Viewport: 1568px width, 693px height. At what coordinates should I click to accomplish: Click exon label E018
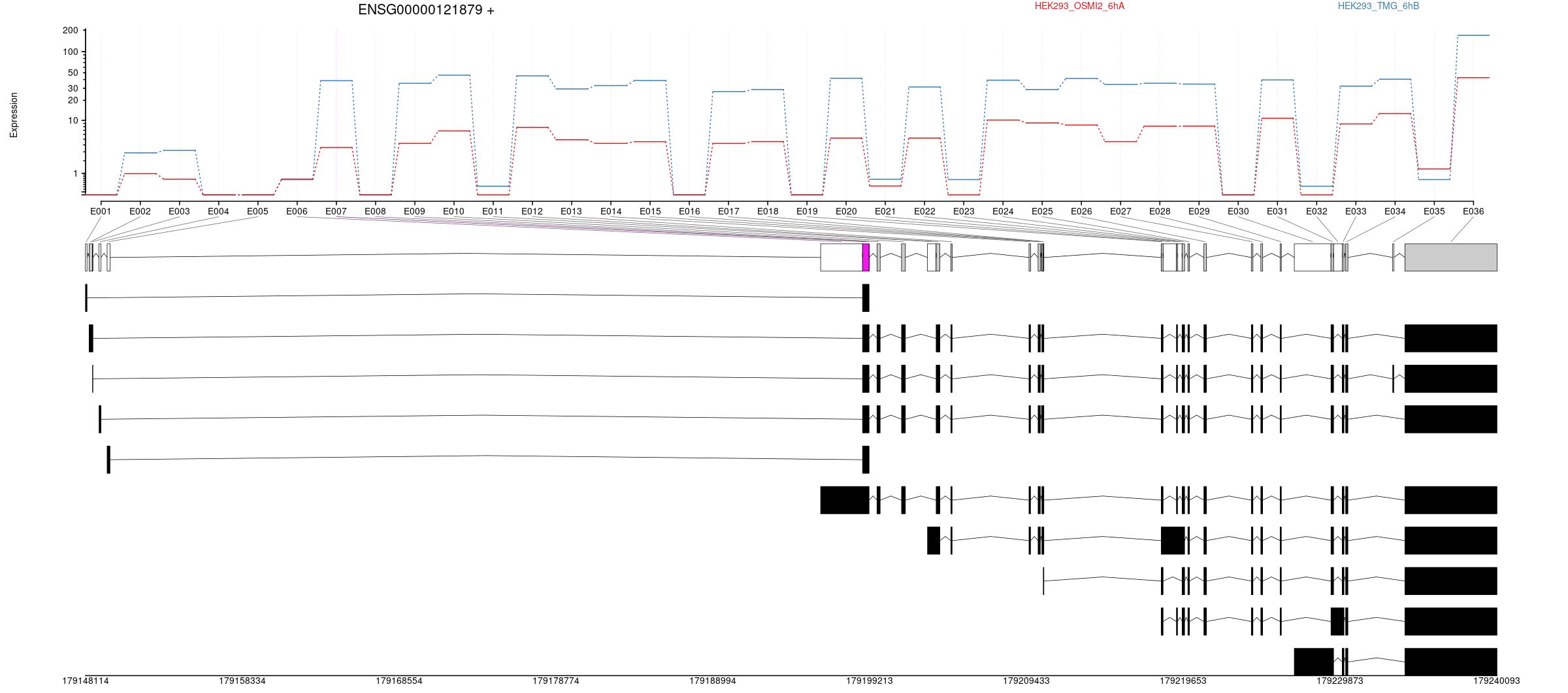pos(768,211)
